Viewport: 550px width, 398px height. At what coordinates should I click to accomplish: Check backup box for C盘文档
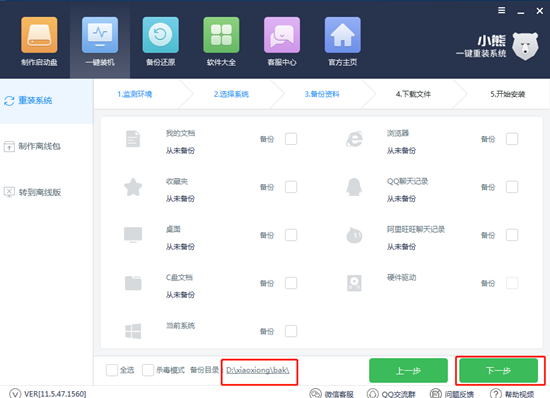pos(291,283)
